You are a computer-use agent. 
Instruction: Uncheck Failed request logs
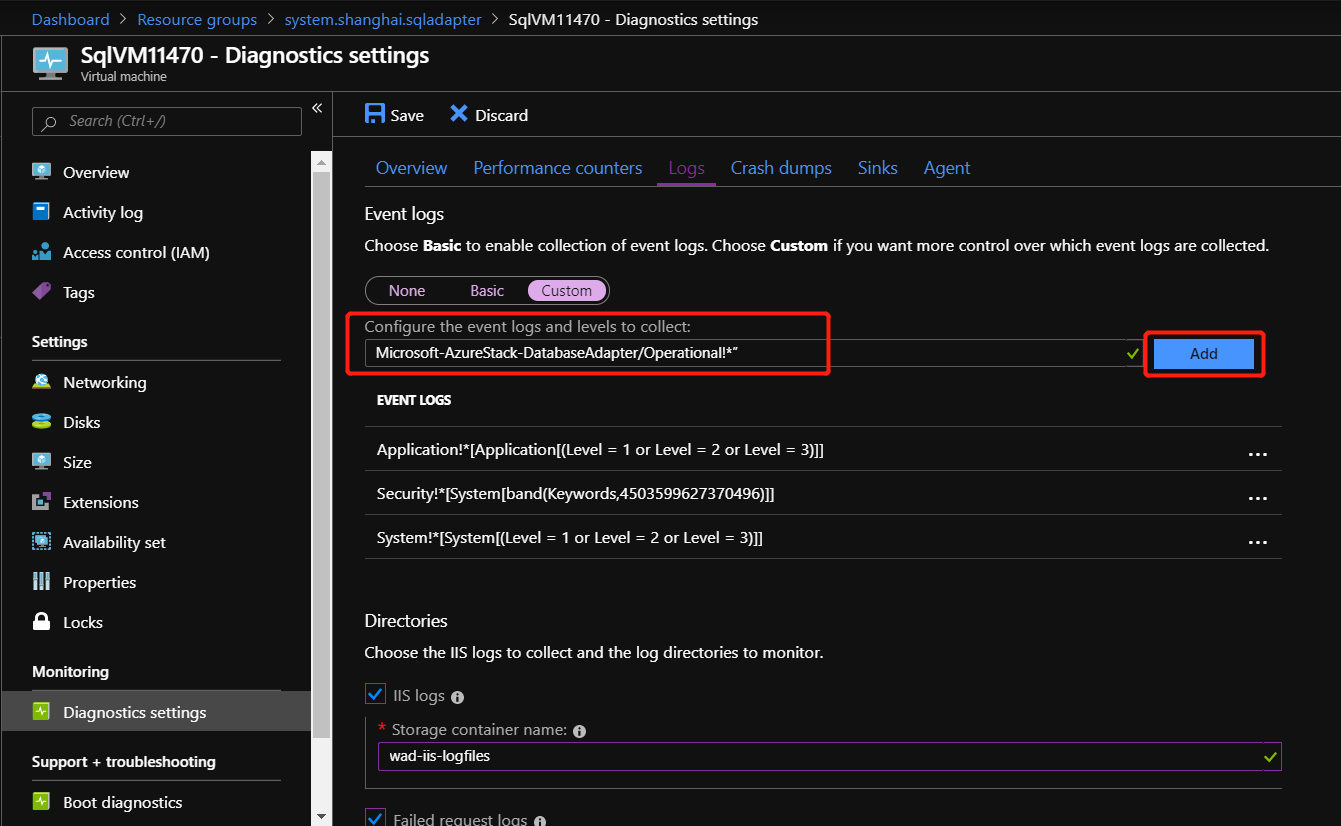pos(375,818)
